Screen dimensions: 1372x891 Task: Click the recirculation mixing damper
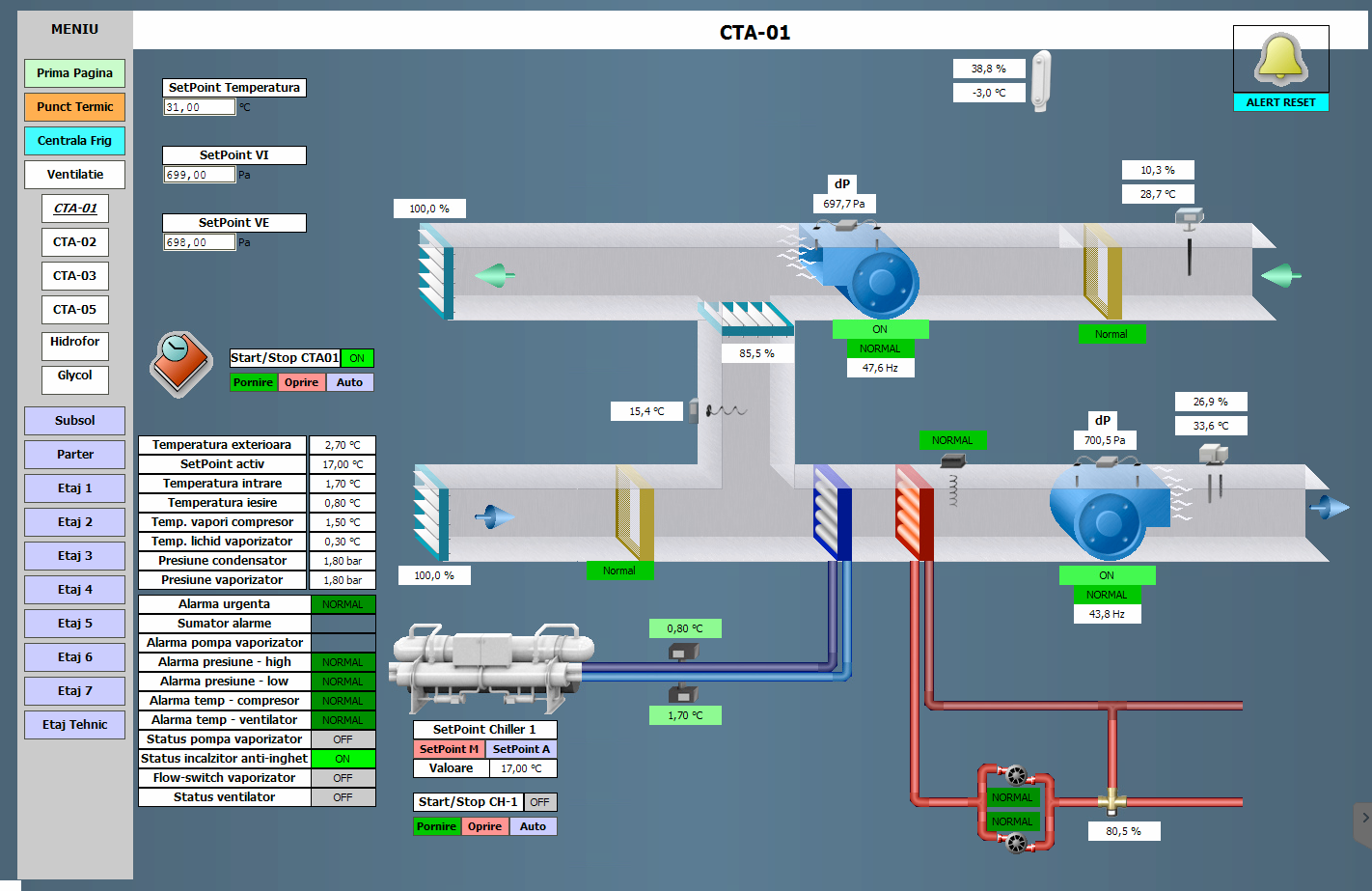[x=745, y=319]
